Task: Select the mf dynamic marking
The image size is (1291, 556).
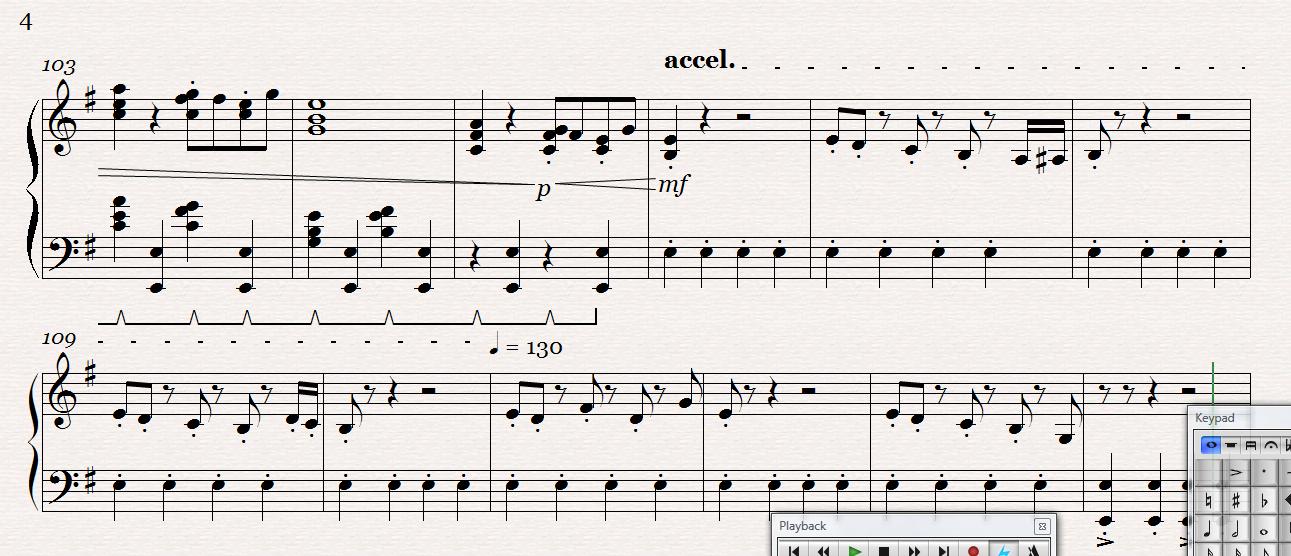Action: 673,185
